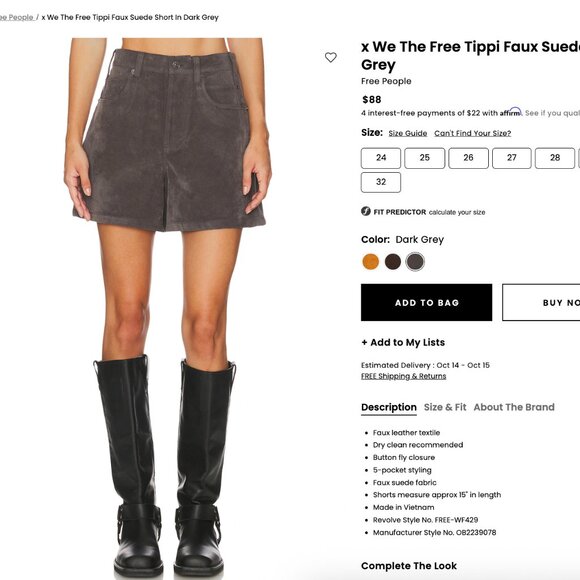Open Free Shipping & Returns link
580x580 pixels.
click(404, 376)
